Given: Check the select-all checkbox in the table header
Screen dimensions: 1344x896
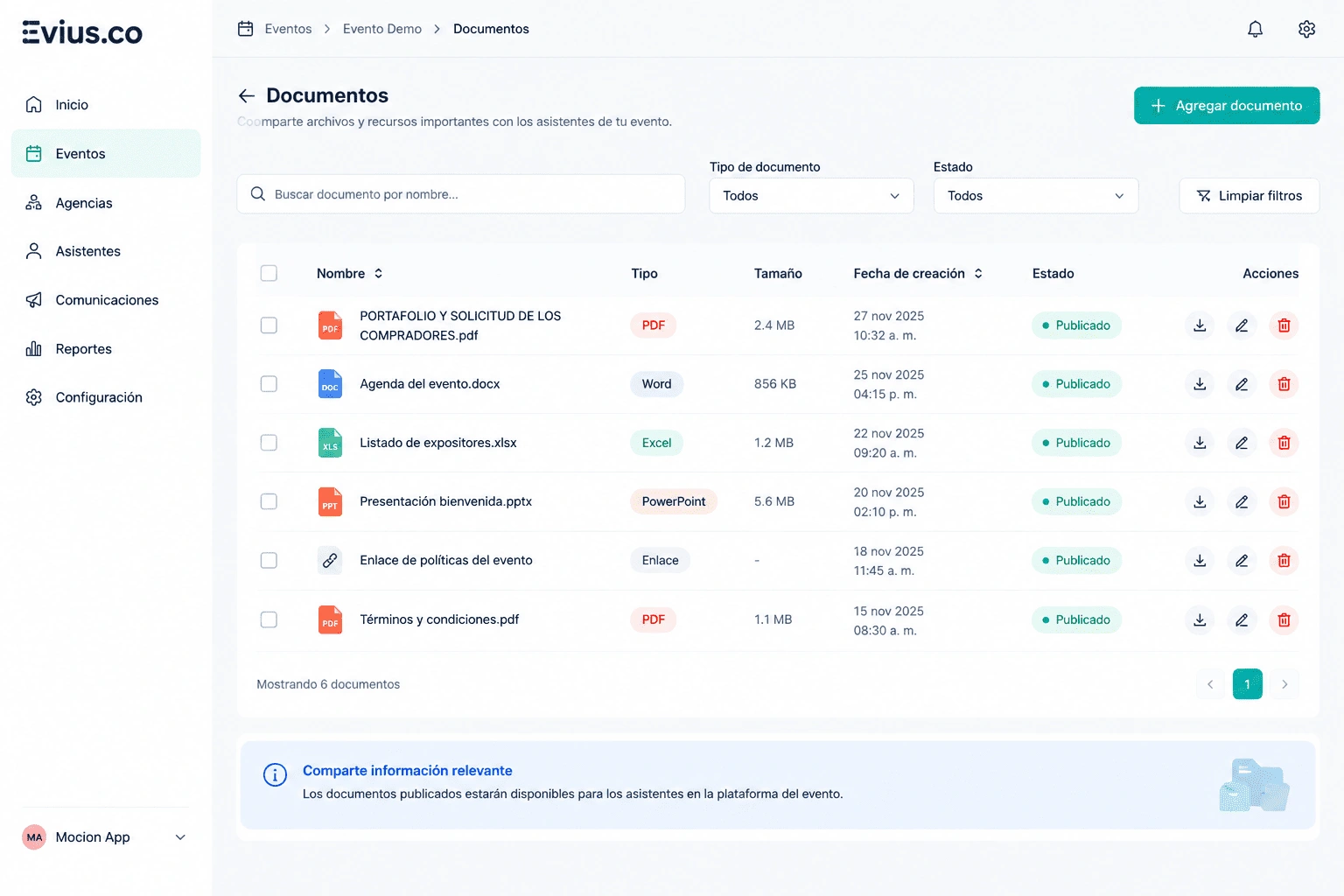Looking at the screenshot, I should (x=269, y=273).
